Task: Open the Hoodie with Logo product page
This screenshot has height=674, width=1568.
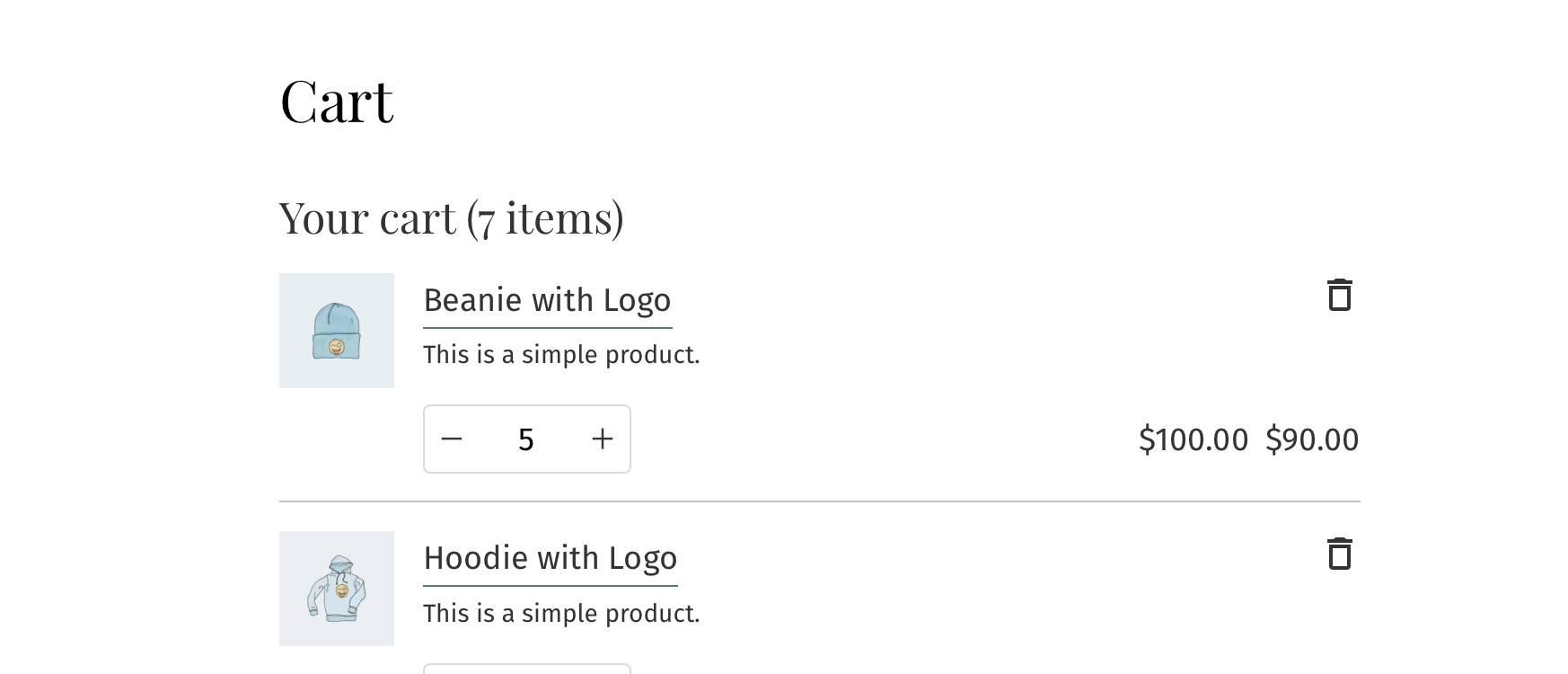Action: (551, 558)
